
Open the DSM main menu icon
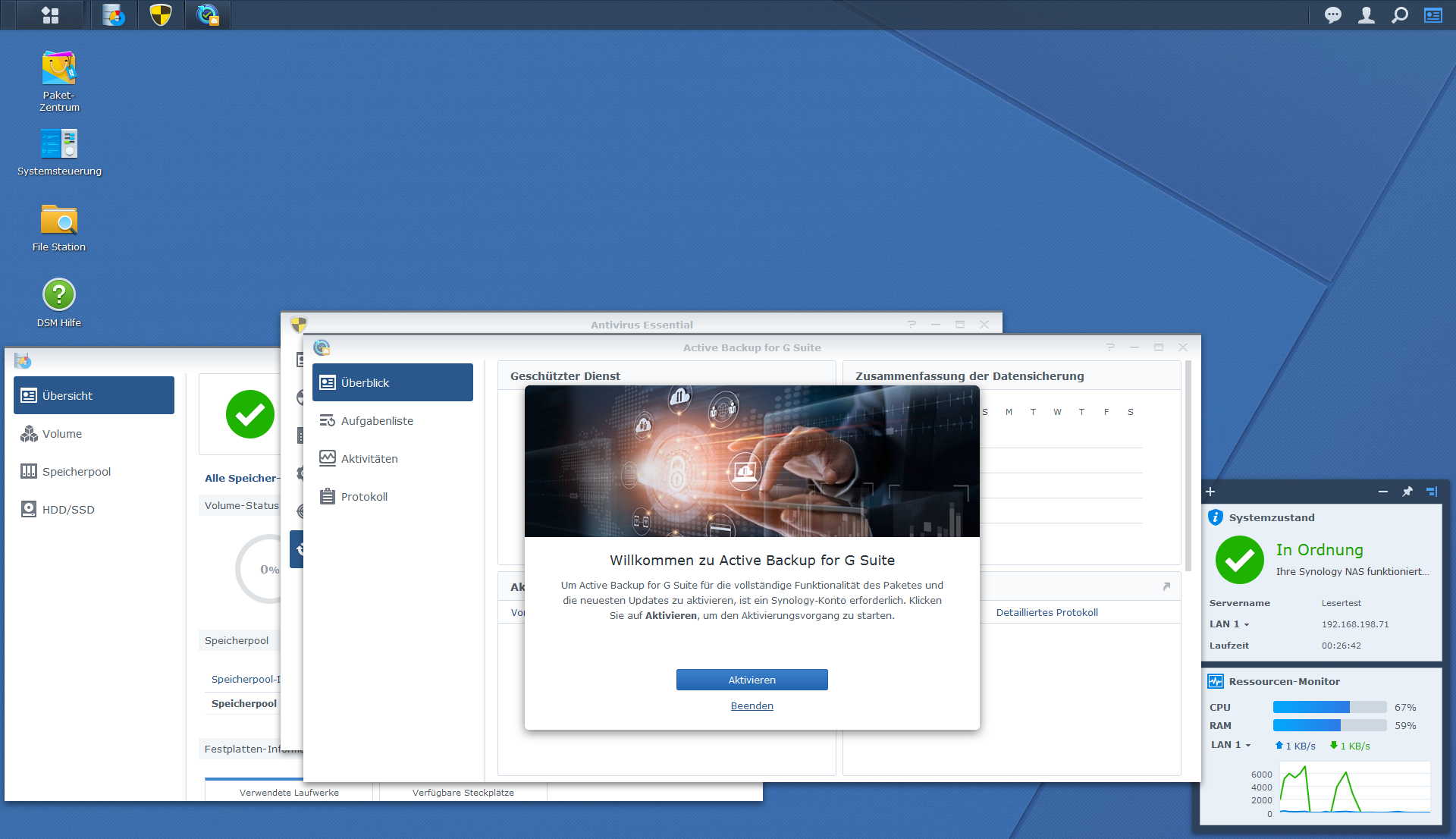[x=50, y=15]
